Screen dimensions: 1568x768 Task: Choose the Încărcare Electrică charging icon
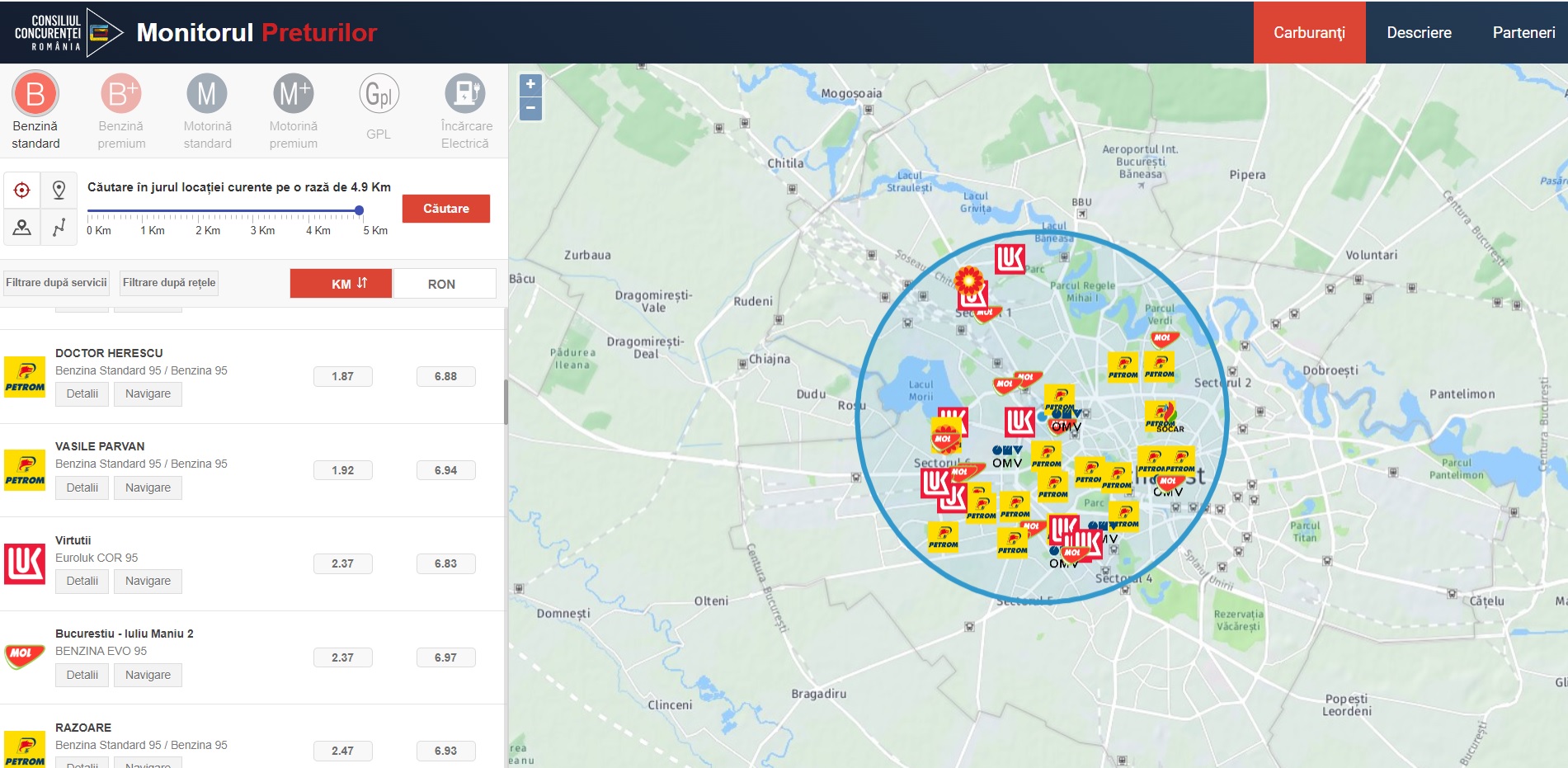click(x=465, y=94)
